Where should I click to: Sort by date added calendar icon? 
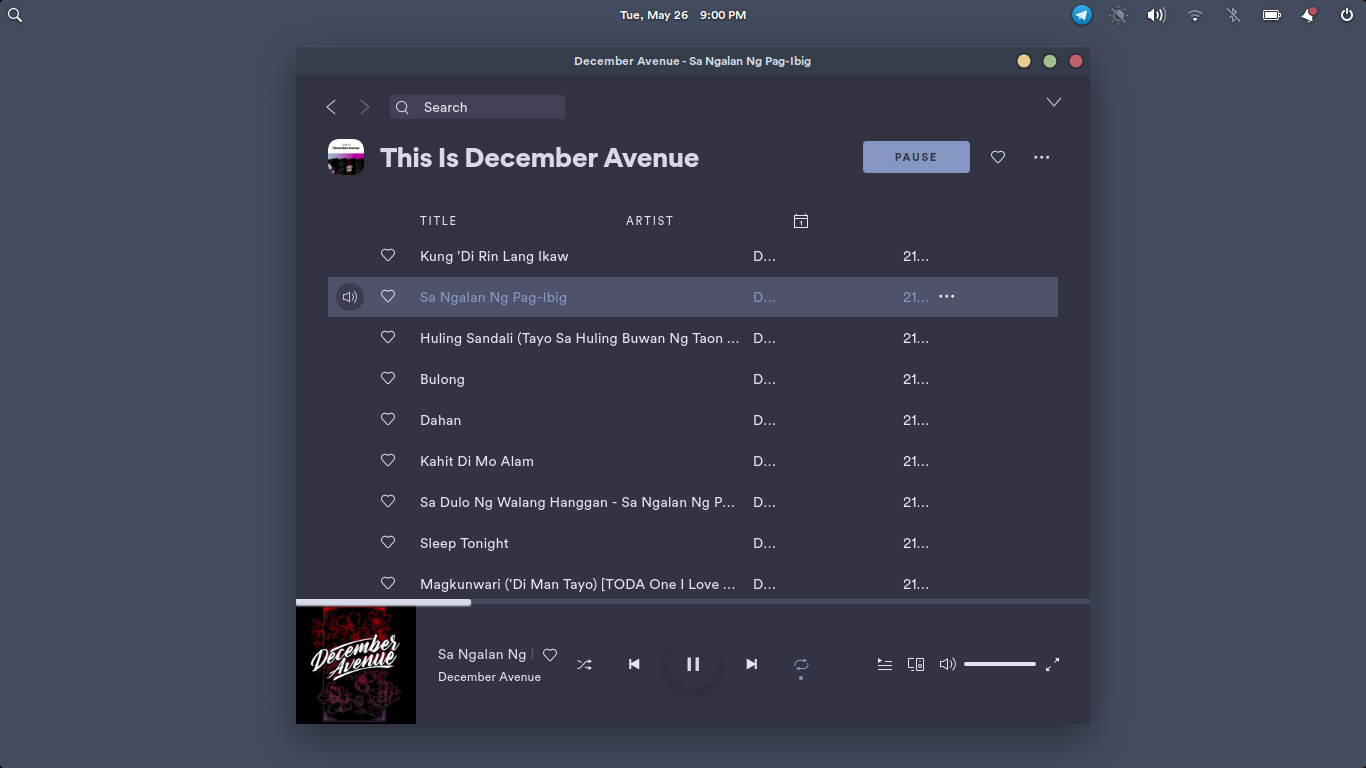click(801, 221)
